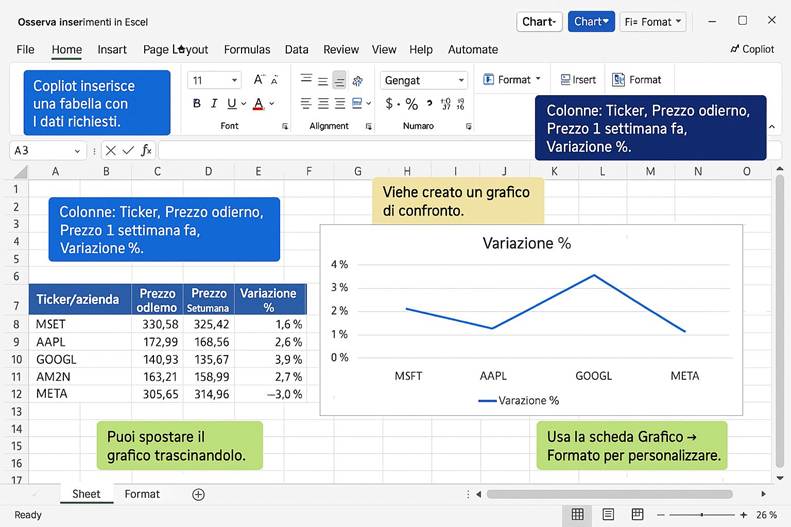Expand the number format combo box
Viewport: 791px width, 527px height.
point(461,80)
